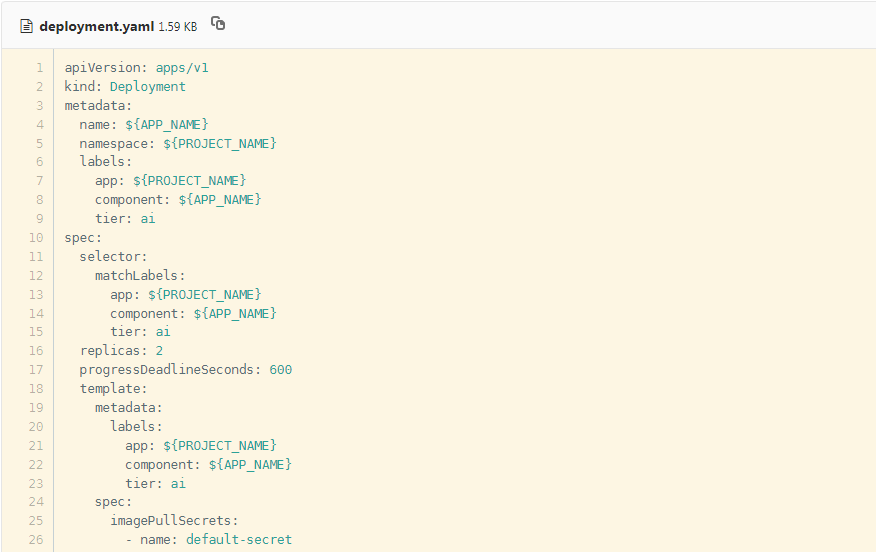
Task: Click the 600 value on line 17
Action: [280, 370]
